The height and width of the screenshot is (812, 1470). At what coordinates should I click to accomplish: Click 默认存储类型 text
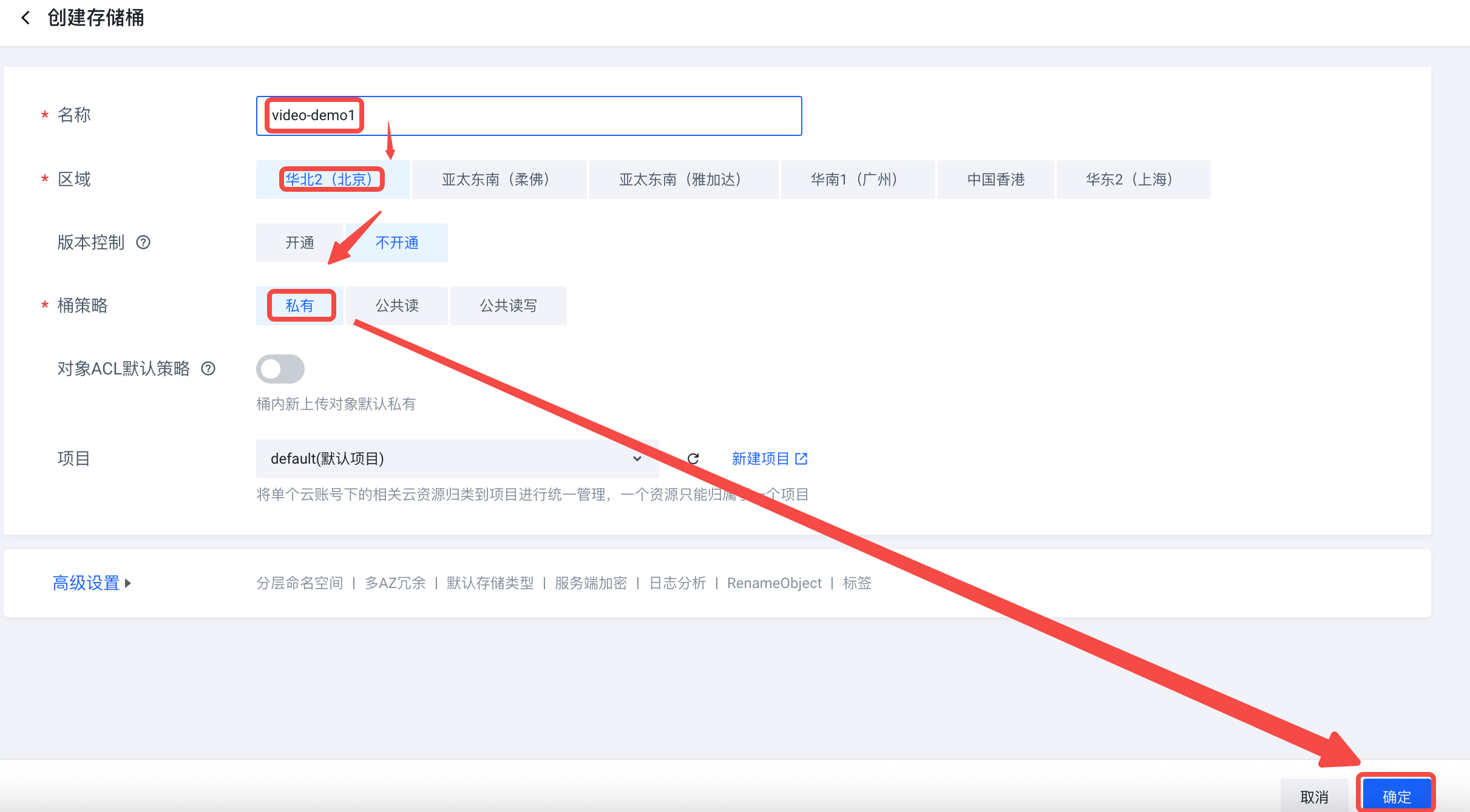click(x=490, y=583)
